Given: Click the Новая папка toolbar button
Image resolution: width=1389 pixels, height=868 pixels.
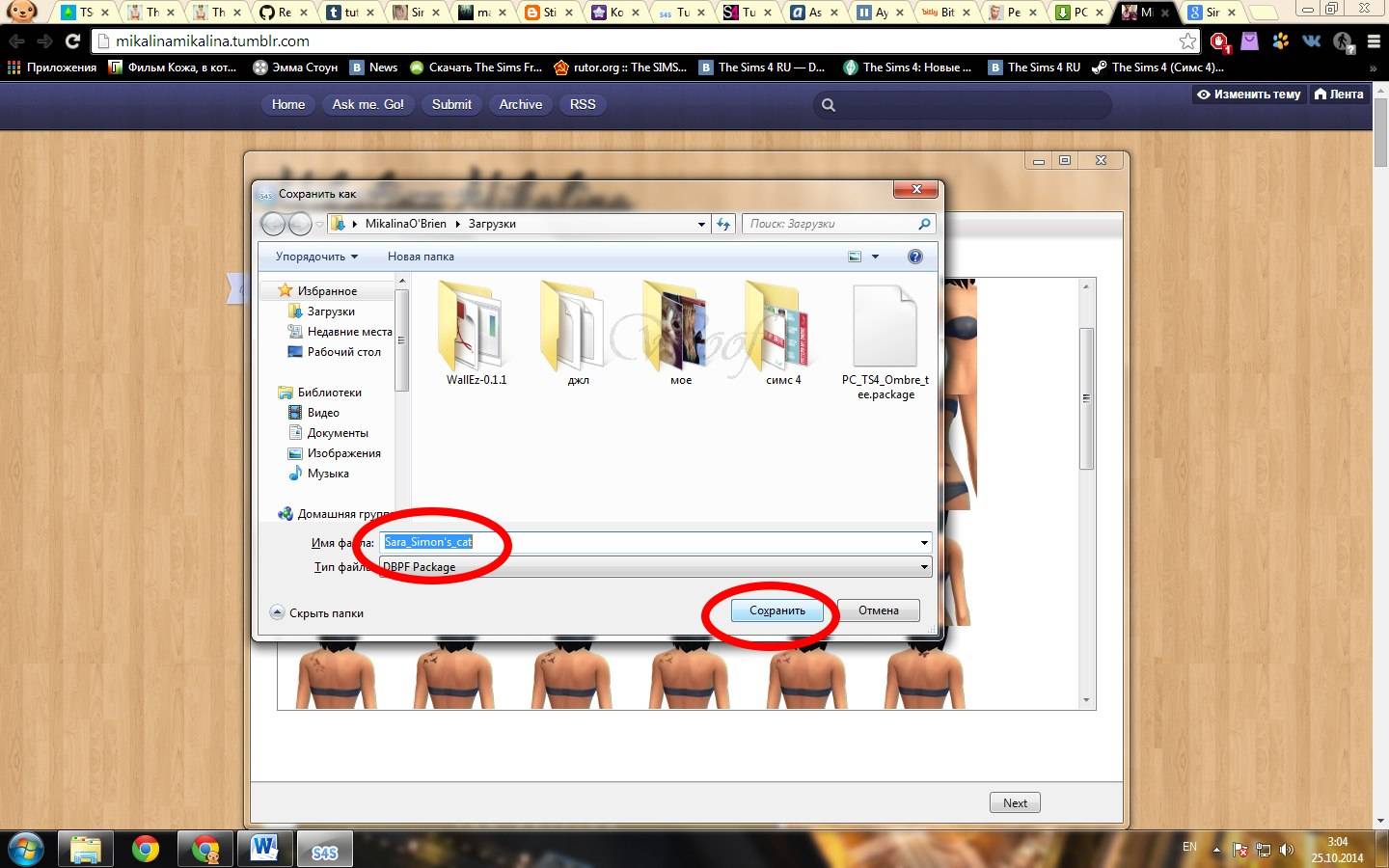Looking at the screenshot, I should (421, 257).
